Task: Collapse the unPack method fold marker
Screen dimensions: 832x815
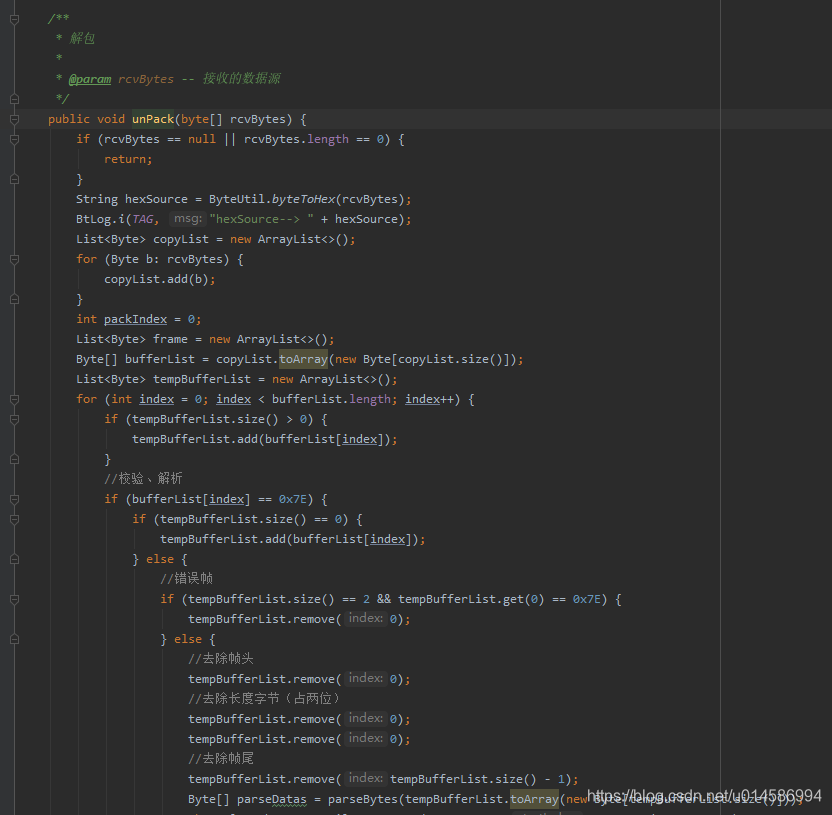Action: 15,119
